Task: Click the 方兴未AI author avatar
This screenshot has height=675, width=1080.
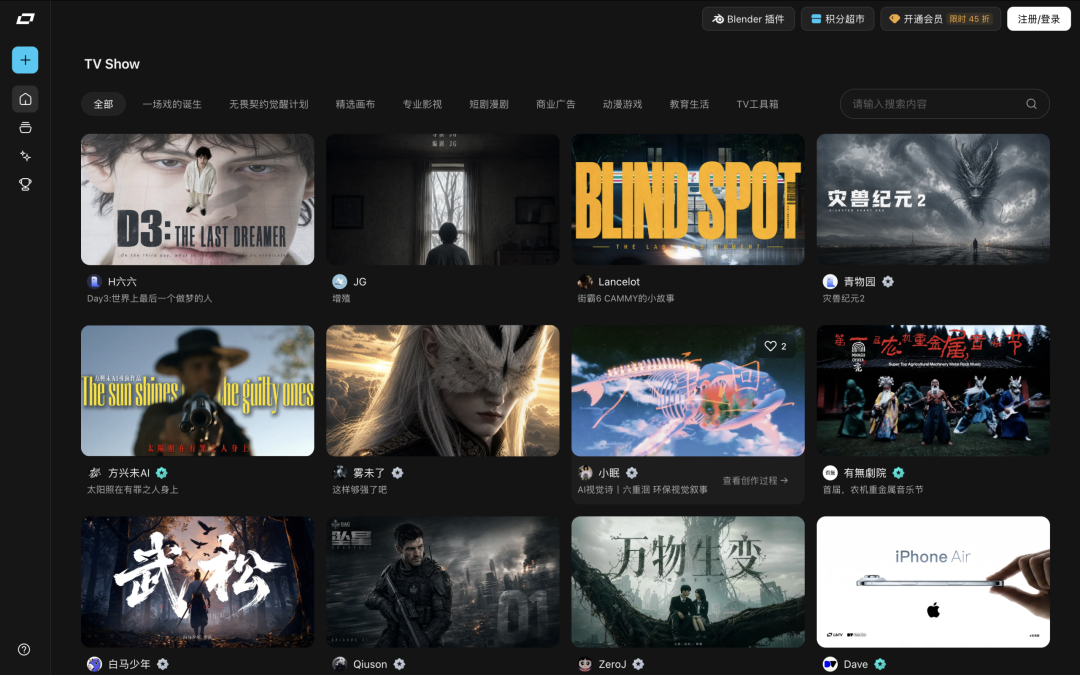Action: click(x=94, y=472)
